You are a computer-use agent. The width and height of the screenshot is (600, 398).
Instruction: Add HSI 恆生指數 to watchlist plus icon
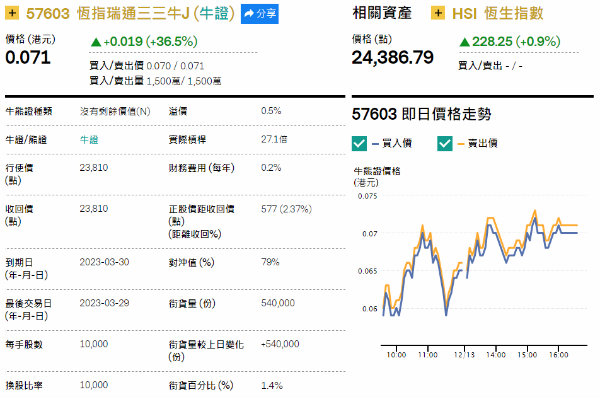click(x=438, y=13)
